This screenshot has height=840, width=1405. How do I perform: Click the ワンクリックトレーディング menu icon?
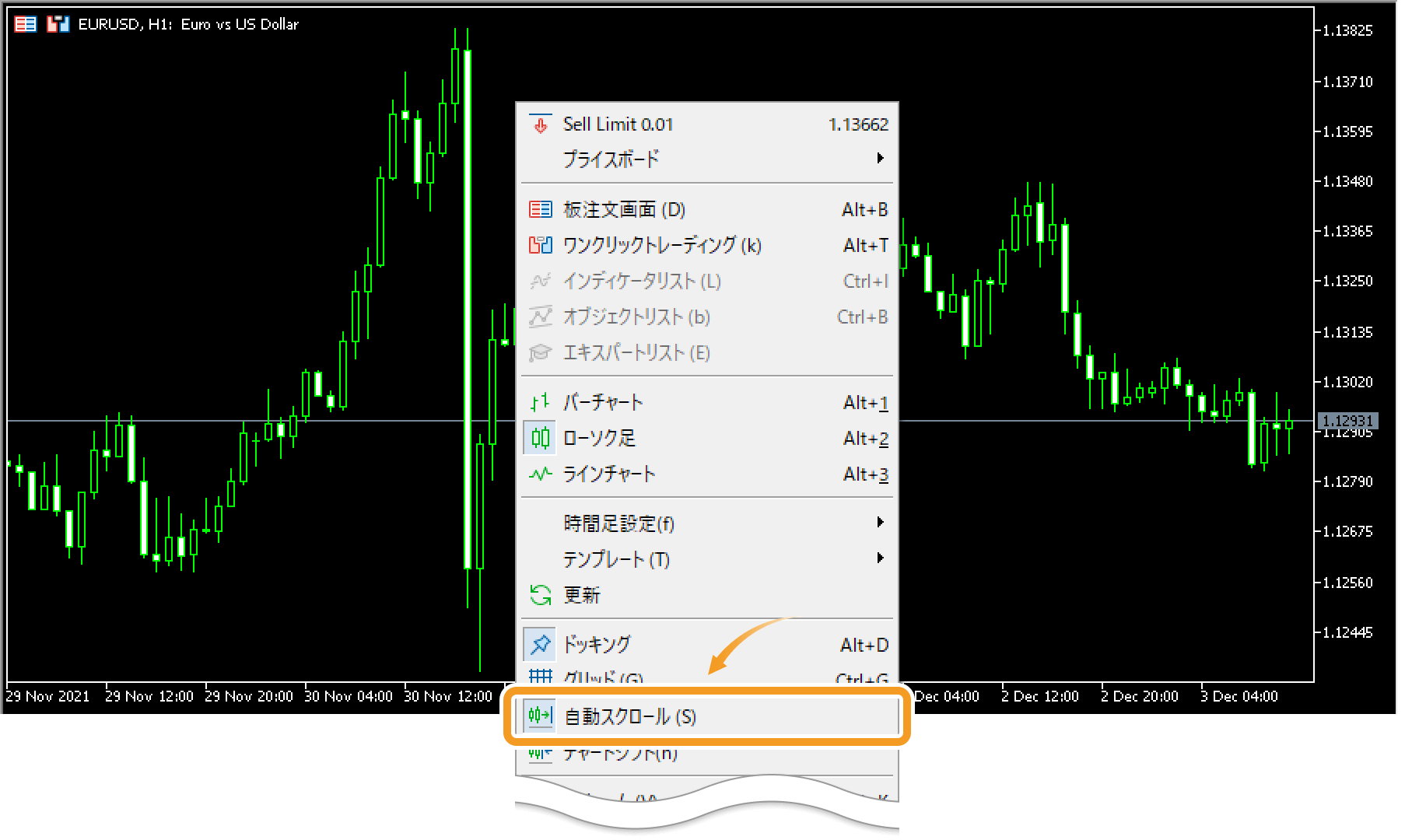541,245
